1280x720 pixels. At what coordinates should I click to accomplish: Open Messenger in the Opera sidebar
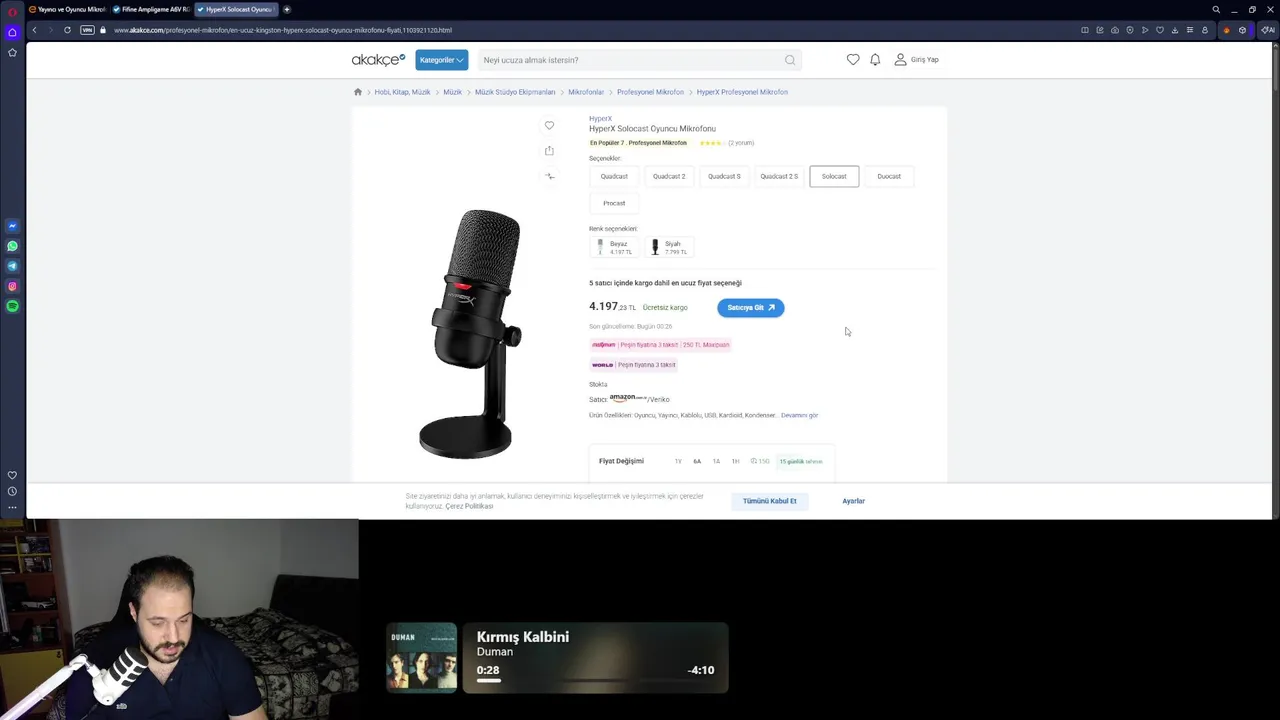click(12, 226)
